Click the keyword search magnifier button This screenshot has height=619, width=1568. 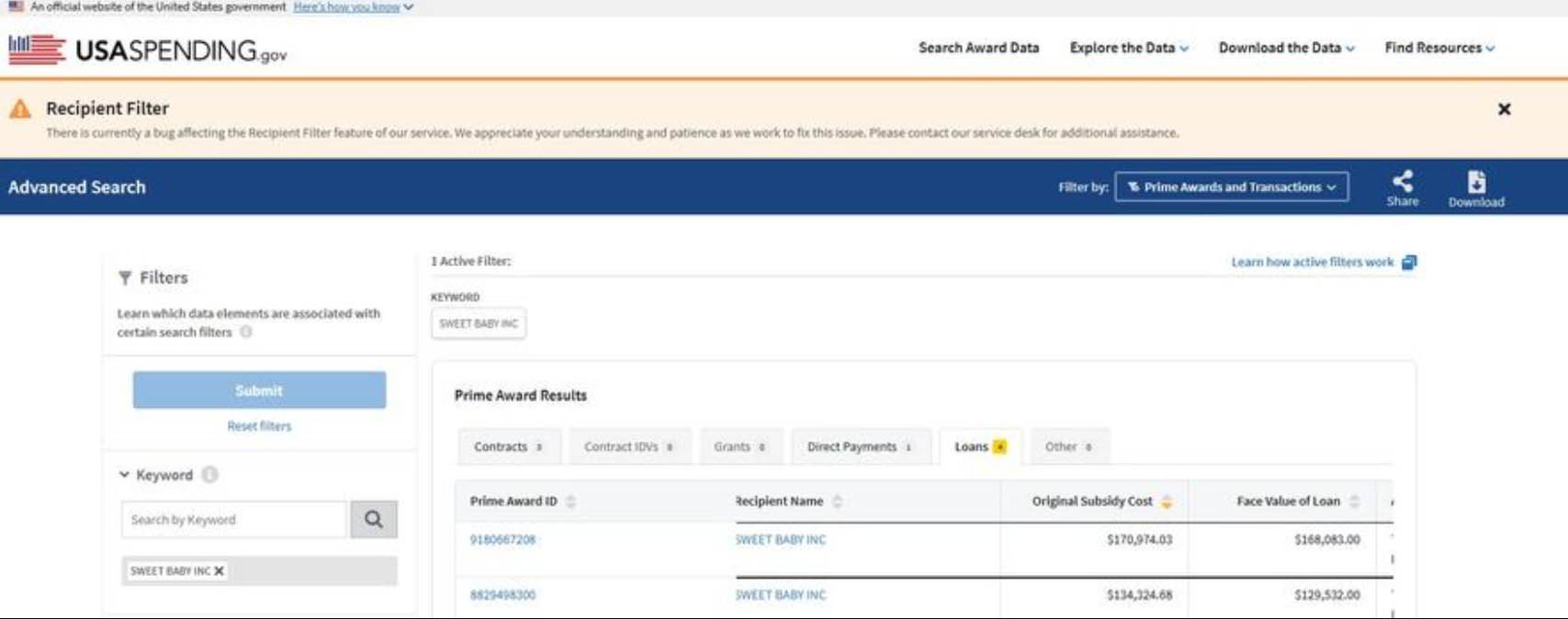[373, 519]
